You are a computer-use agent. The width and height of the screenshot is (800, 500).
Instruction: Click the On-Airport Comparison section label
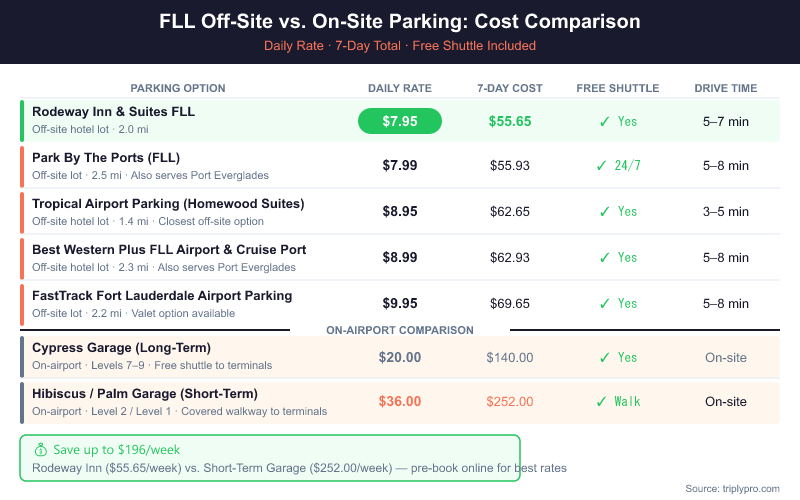[400, 330]
